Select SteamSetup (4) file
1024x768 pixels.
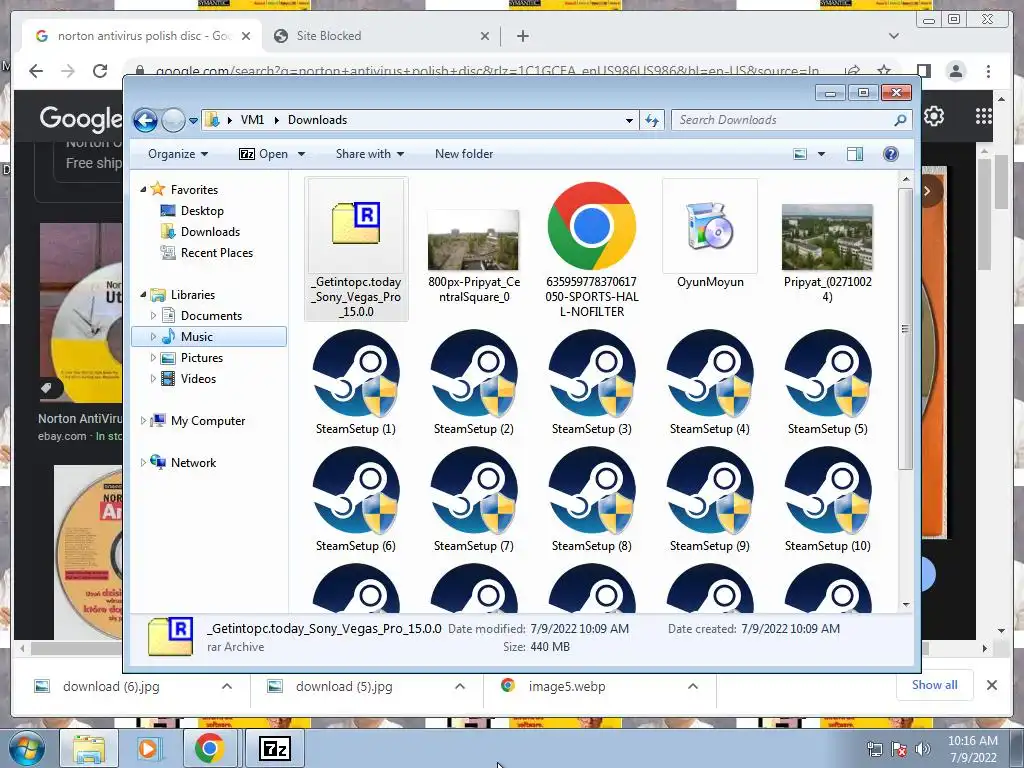(710, 382)
